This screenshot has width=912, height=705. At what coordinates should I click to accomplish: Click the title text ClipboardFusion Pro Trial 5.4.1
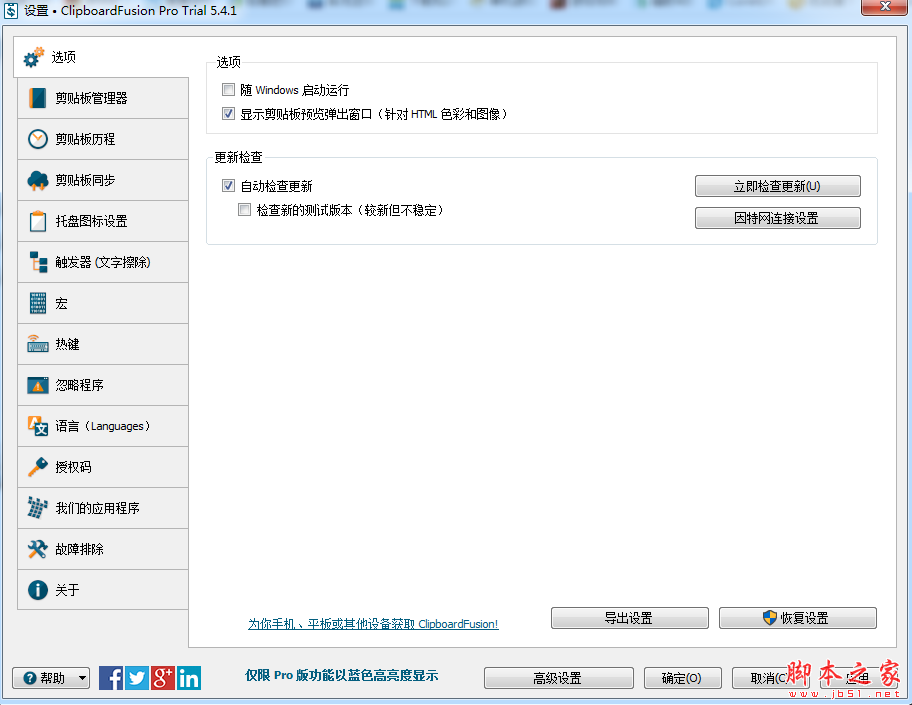coord(148,10)
